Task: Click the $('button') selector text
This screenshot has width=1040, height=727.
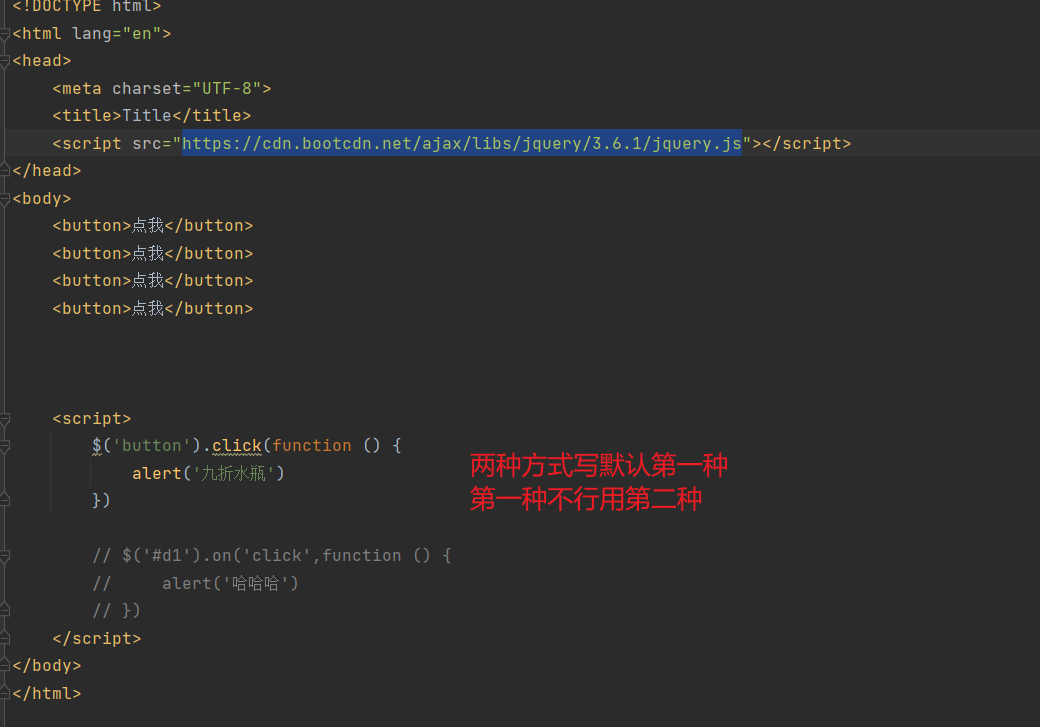Action: [147, 446]
